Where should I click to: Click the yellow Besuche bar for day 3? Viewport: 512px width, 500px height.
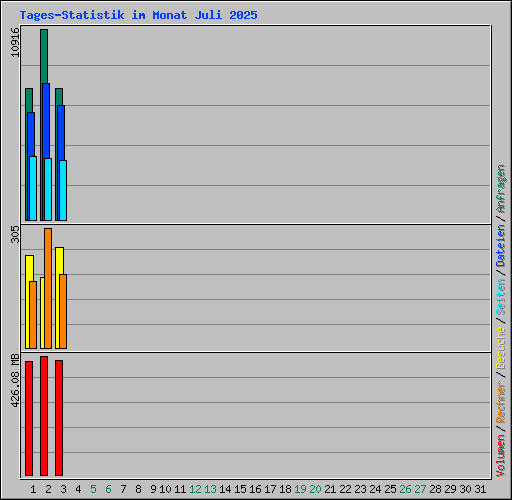click(x=58, y=298)
